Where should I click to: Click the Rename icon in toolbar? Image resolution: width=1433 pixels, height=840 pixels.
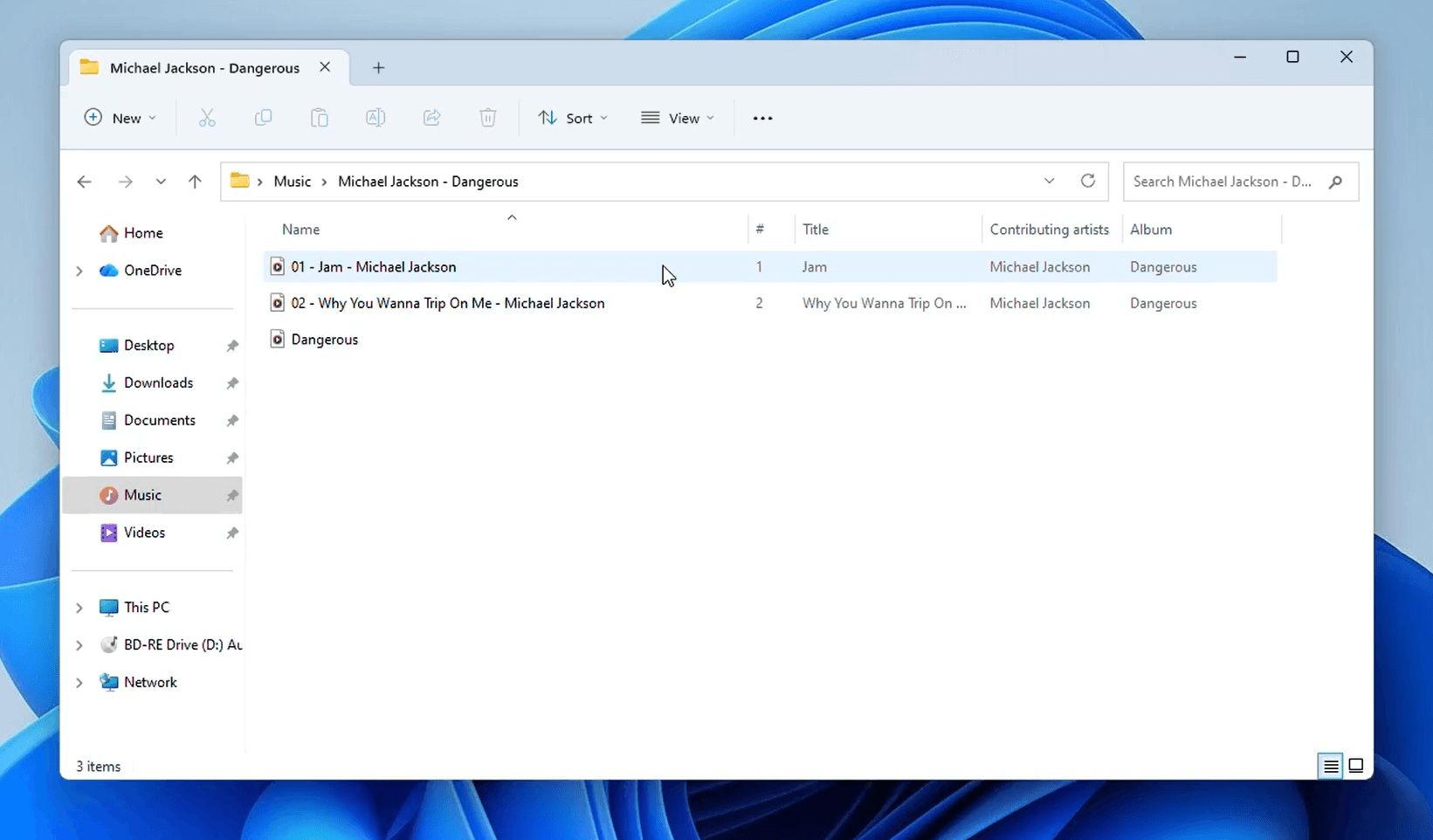[375, 118]
